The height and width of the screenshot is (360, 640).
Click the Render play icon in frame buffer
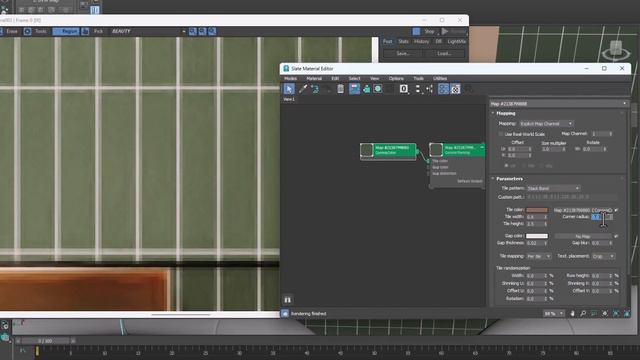(x=445, y=31)
